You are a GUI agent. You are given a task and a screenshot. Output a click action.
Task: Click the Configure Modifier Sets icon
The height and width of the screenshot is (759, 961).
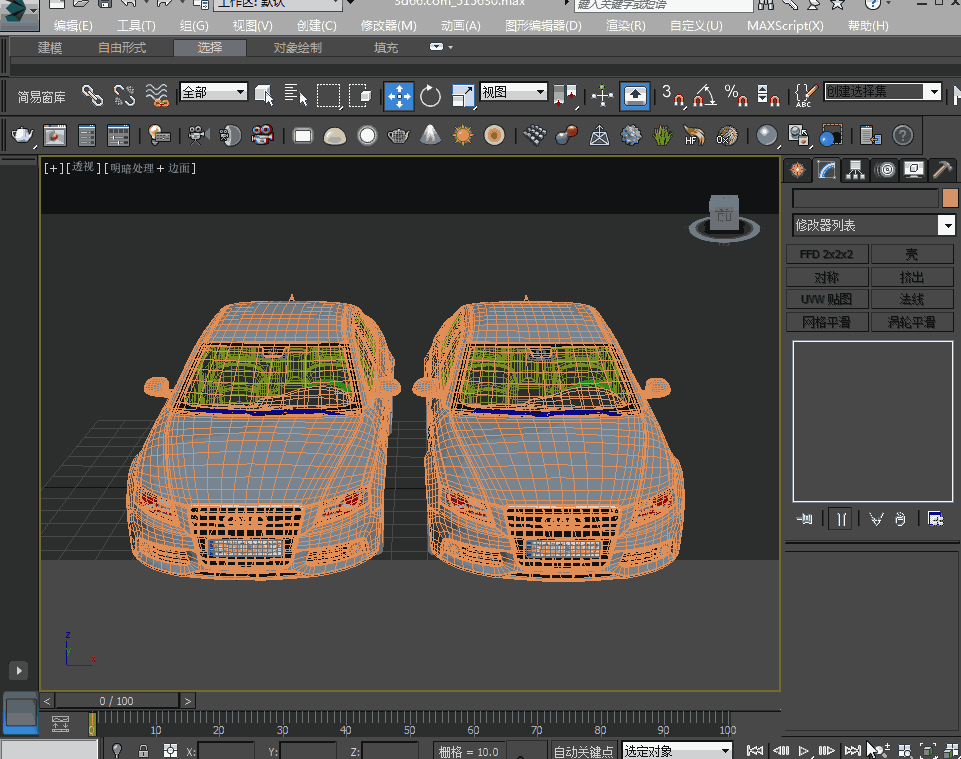pyautogui.click(x=935, y=518)
